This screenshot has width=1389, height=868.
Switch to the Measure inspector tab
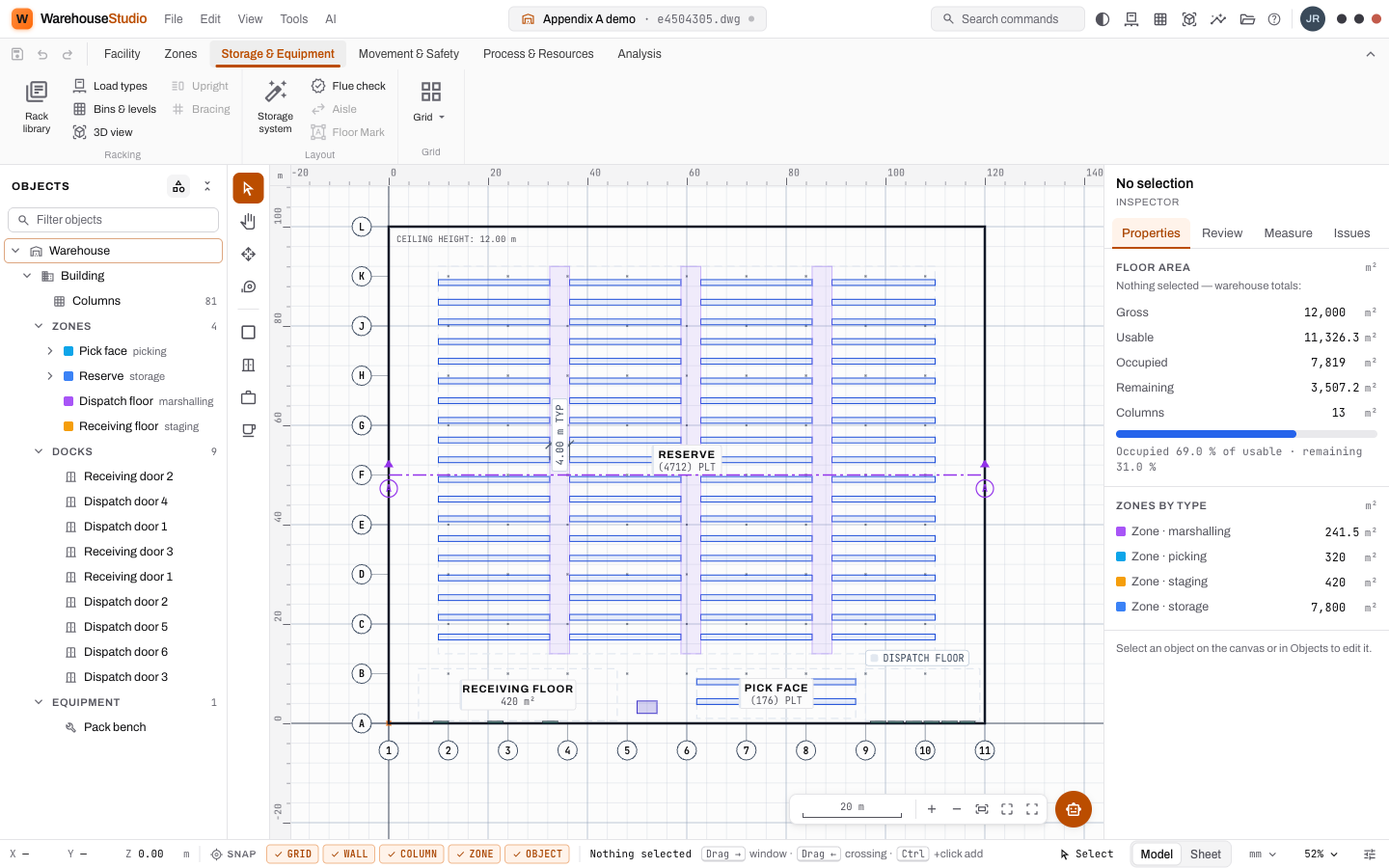pos(1288,233)
